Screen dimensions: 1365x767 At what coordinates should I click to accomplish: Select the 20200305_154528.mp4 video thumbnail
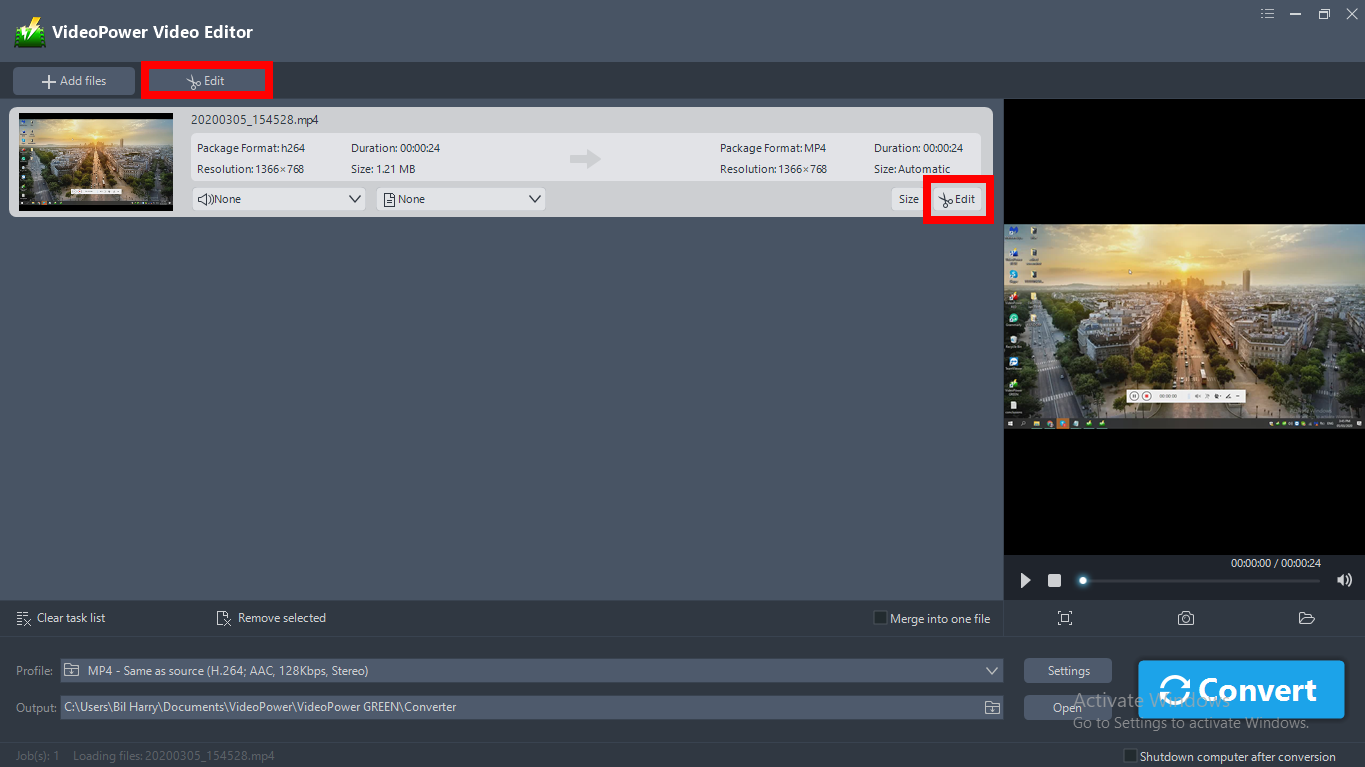(x=96, y=161)
